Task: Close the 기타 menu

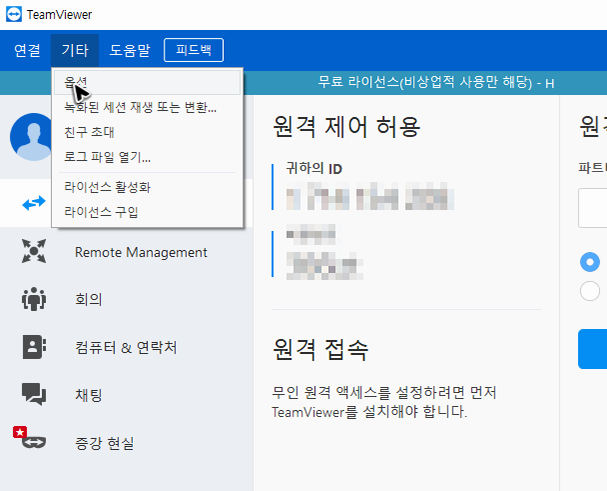Action: pos(75,50)
